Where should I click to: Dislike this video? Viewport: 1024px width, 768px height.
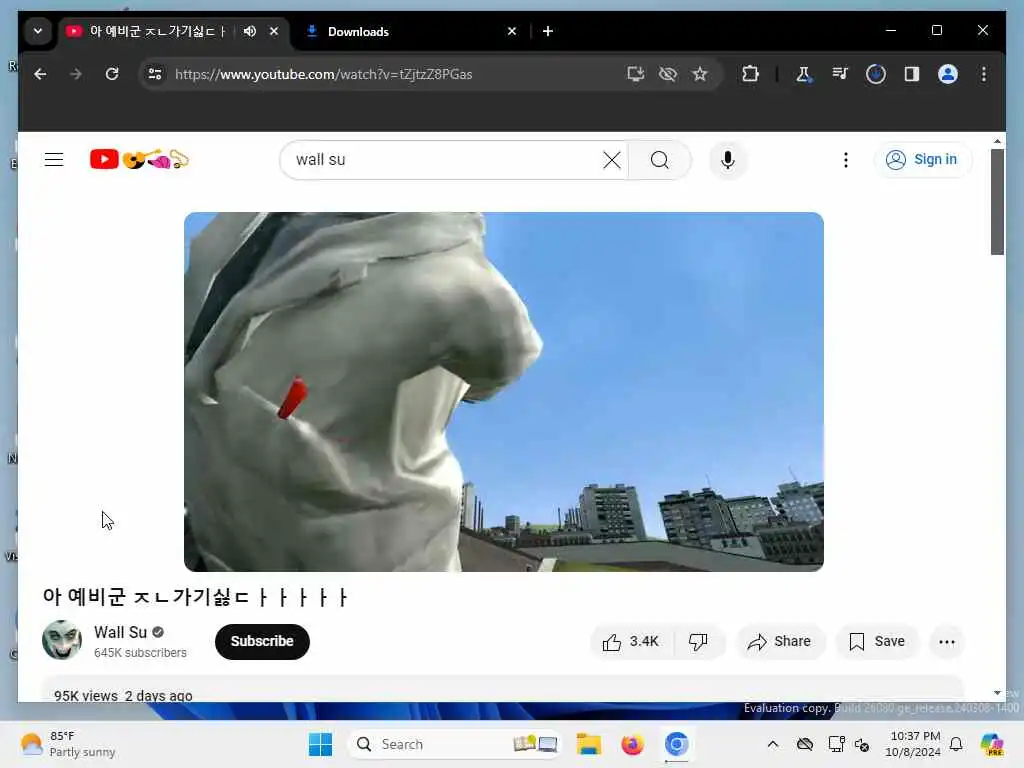click(x=698, y=642)
